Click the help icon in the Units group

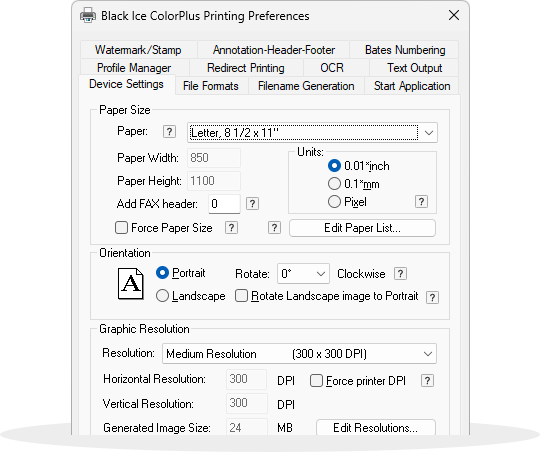pos(421,202)
